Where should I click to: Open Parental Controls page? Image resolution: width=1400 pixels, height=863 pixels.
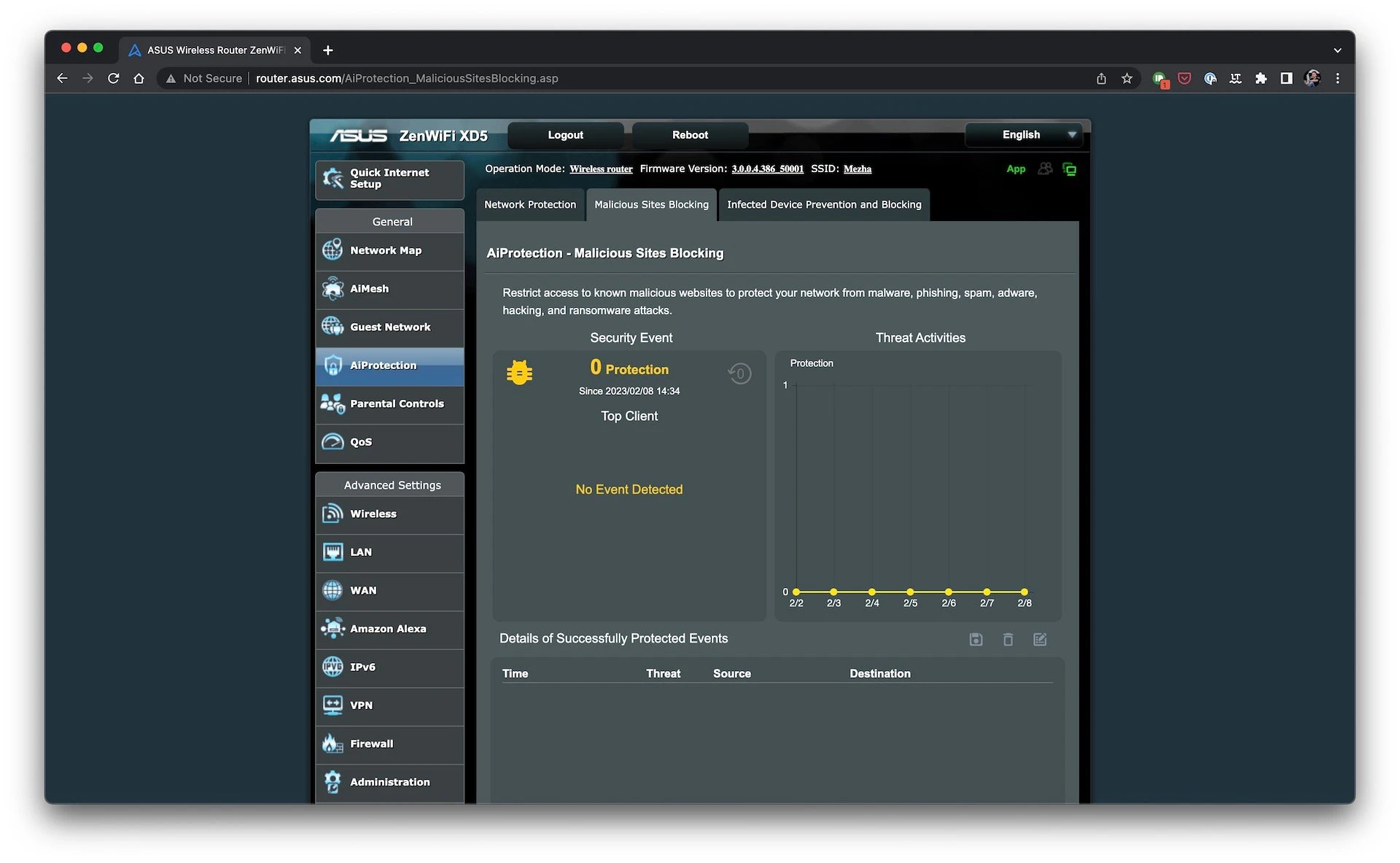pyautogui.click(x=389, y=403)
